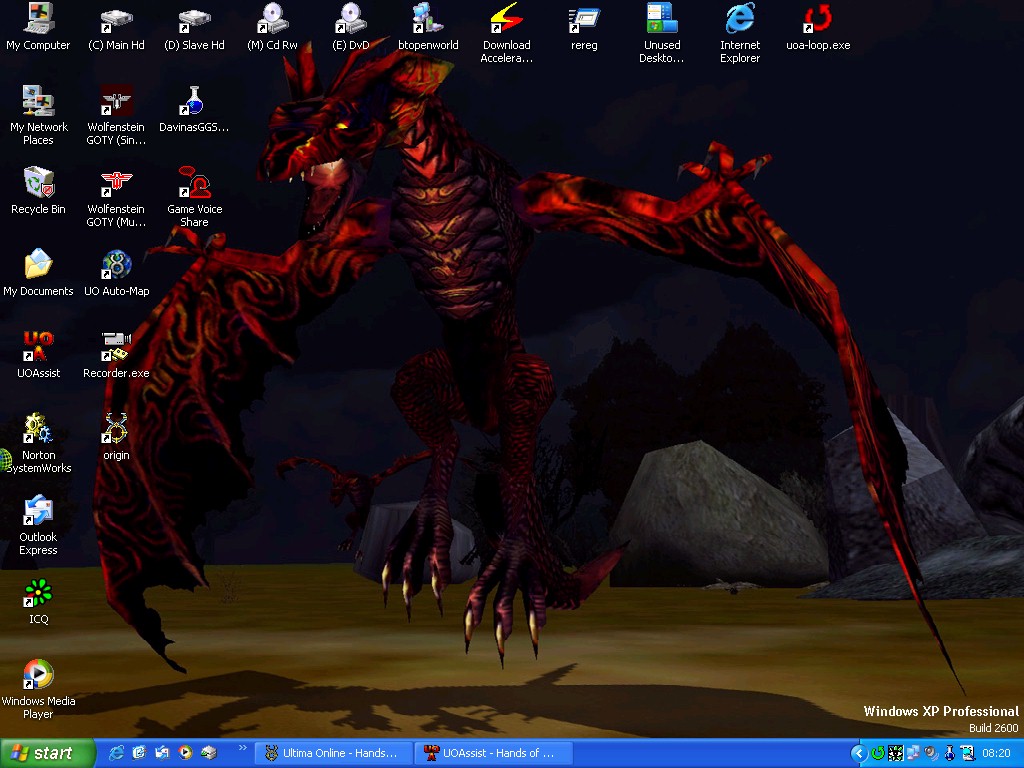Click the (M) Cd Rw drive shortcut

pos(272,26)
